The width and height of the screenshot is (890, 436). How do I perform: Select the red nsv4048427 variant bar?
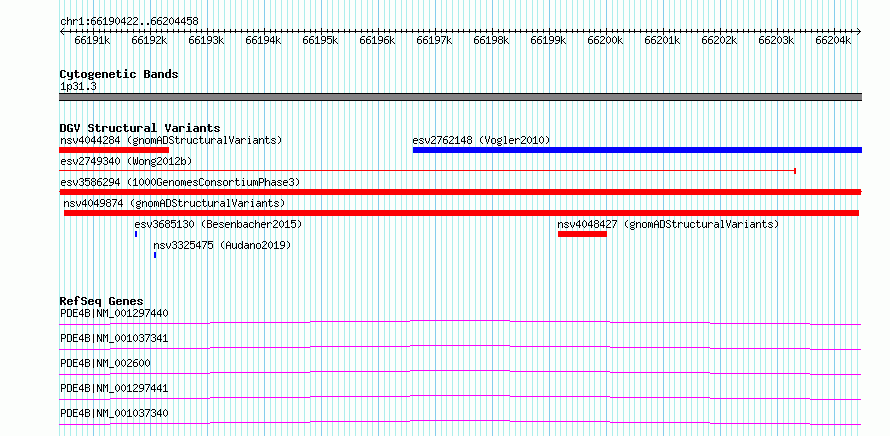[x=582, y=234]
